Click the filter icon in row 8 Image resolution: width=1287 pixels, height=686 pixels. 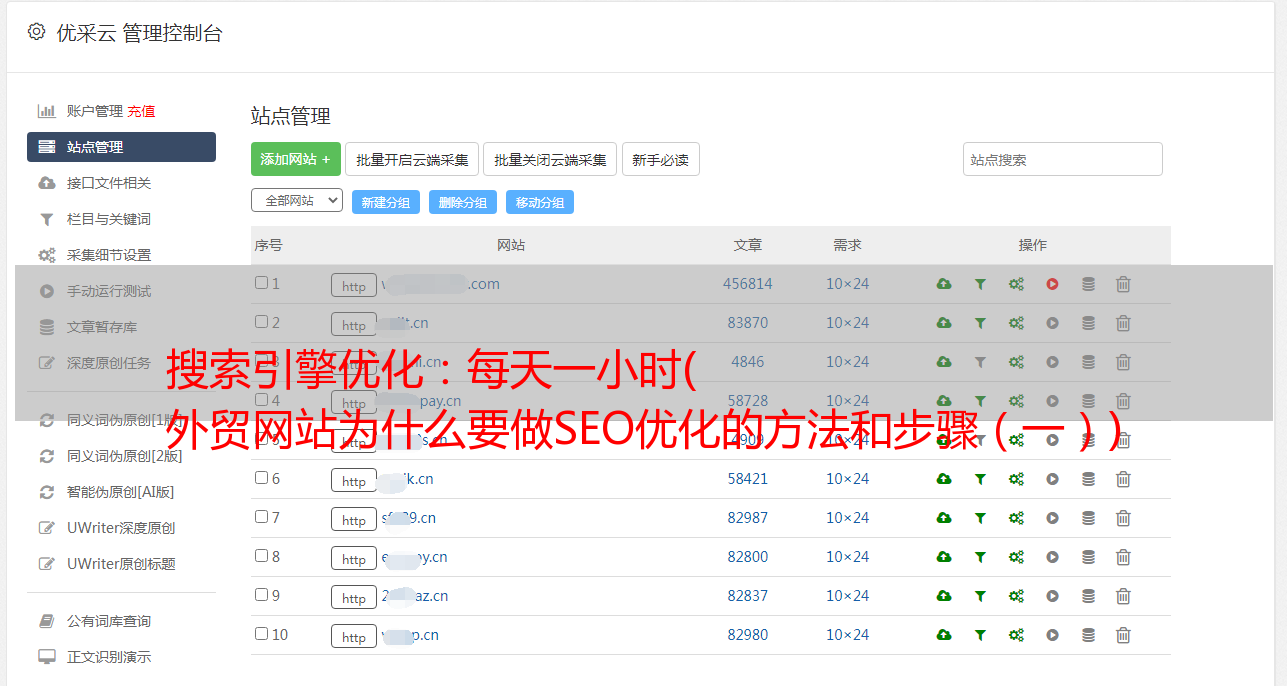(980, 558)
